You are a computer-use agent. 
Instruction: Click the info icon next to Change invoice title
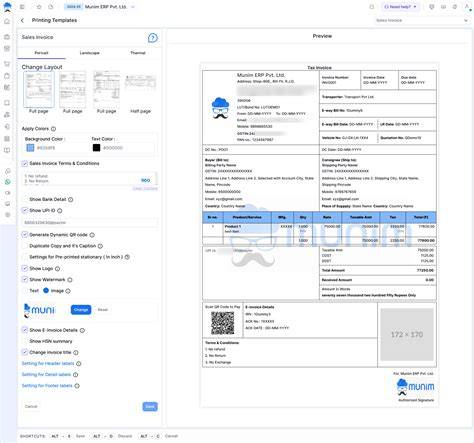coord(76,353)
